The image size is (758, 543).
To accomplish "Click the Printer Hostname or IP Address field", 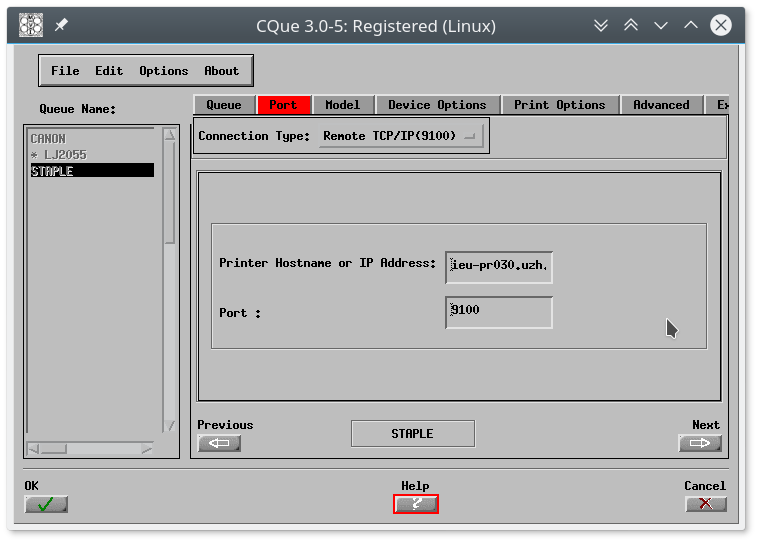I will click(499, 266).
